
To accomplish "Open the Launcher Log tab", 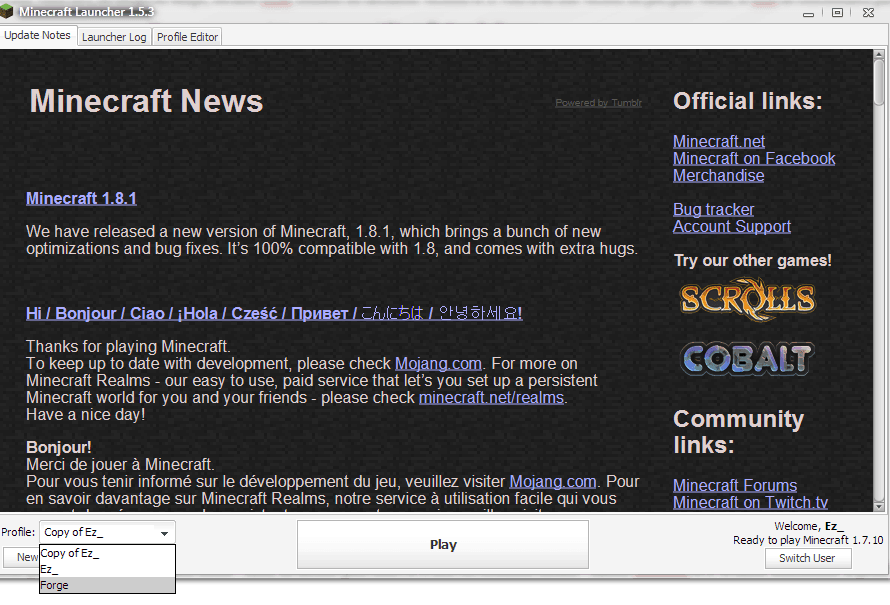I will tap(114, 37).
